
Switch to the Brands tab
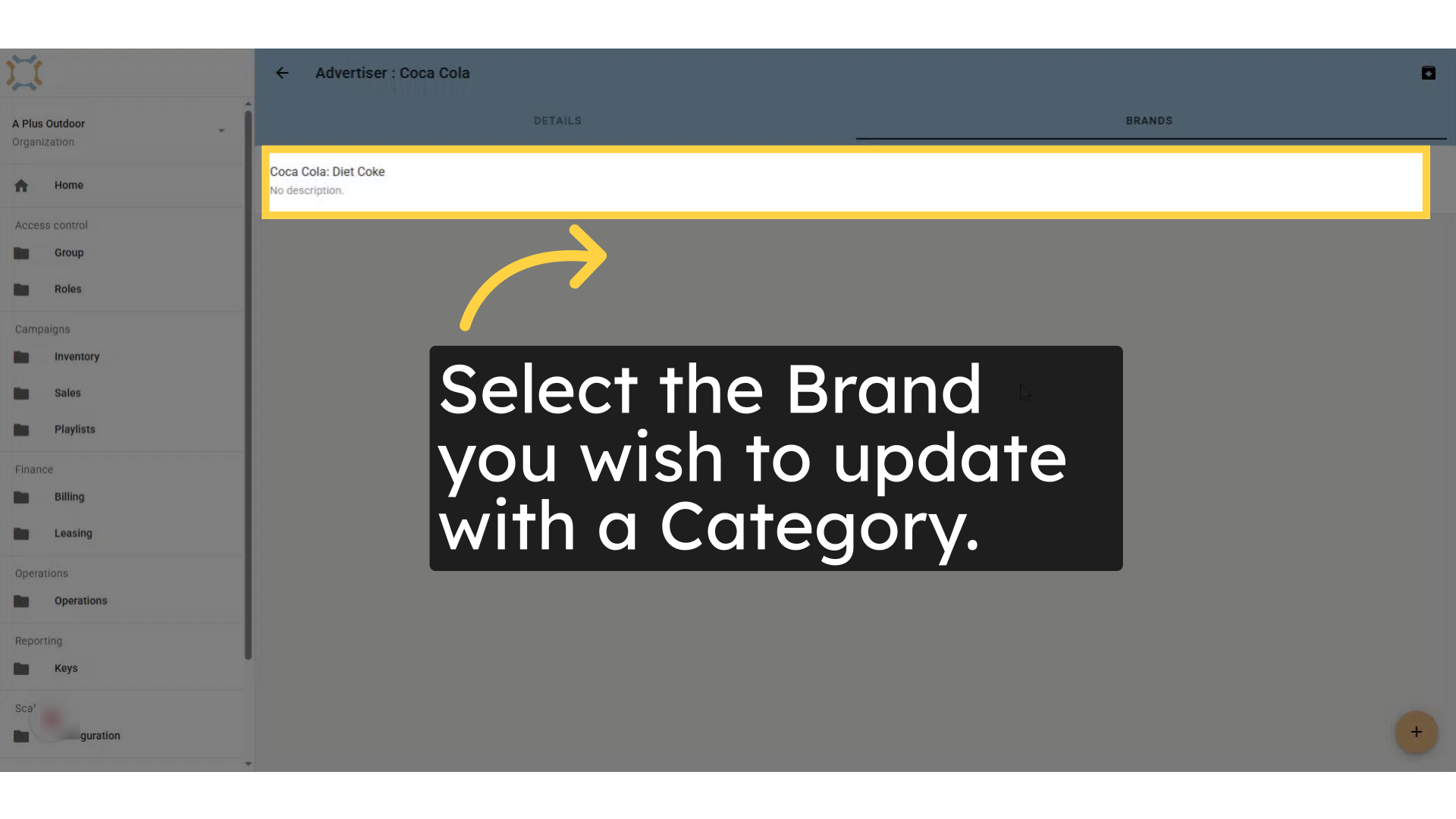(x=1149, y=121)
